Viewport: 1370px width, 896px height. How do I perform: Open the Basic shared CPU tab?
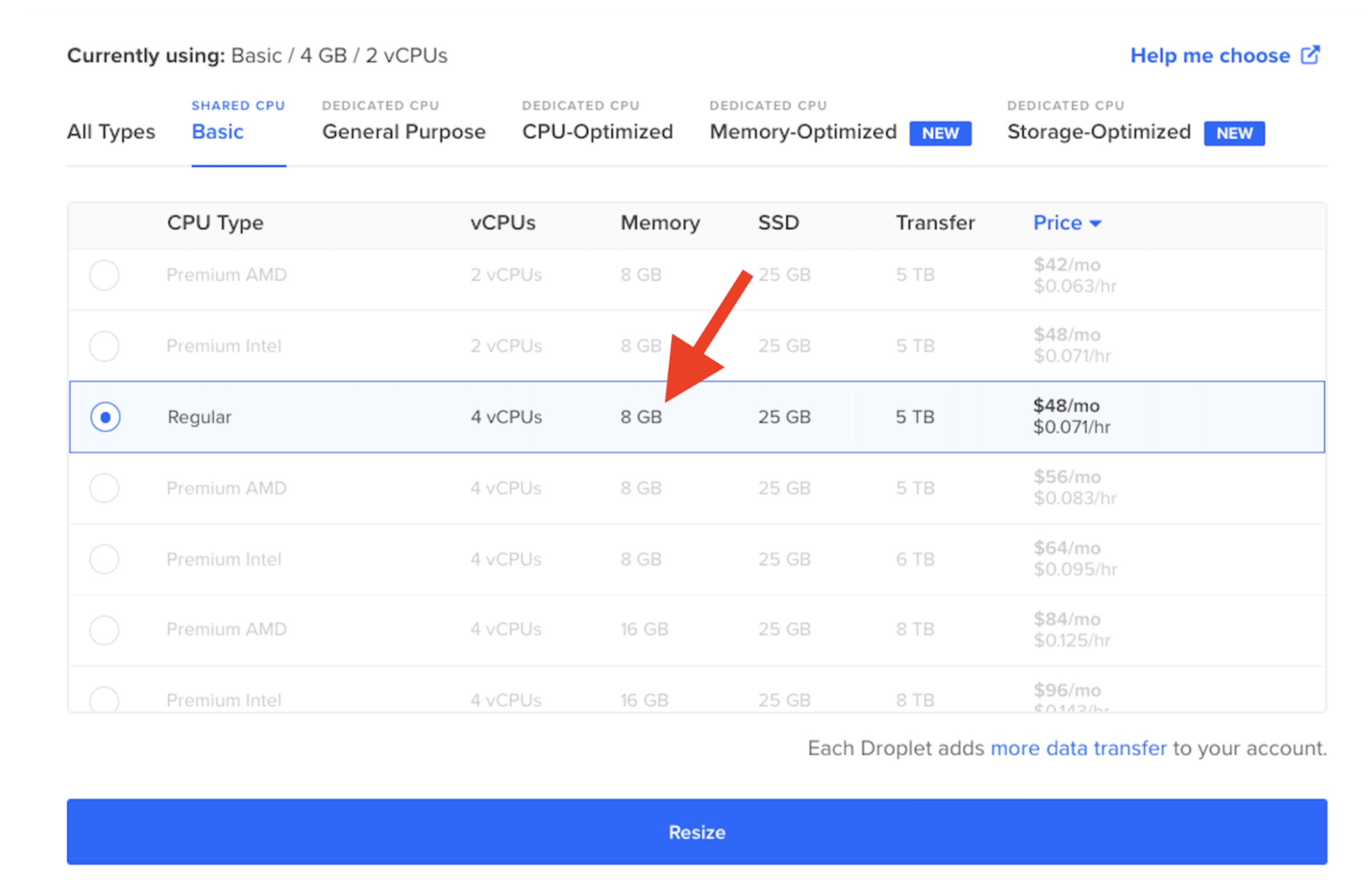point(218,131)
